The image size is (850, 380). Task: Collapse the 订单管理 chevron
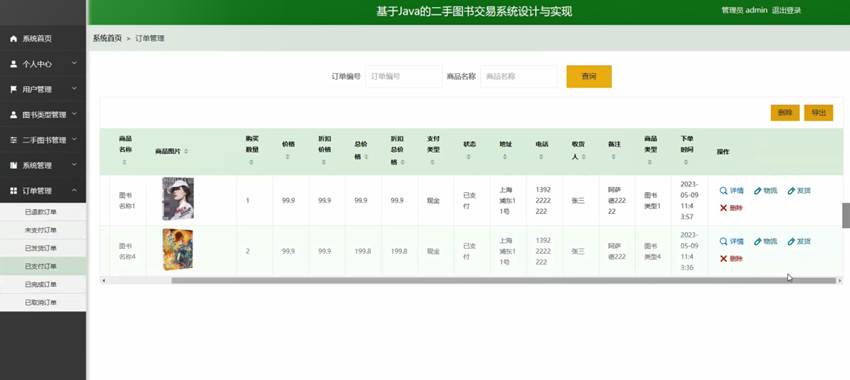[x=74, y=190]
